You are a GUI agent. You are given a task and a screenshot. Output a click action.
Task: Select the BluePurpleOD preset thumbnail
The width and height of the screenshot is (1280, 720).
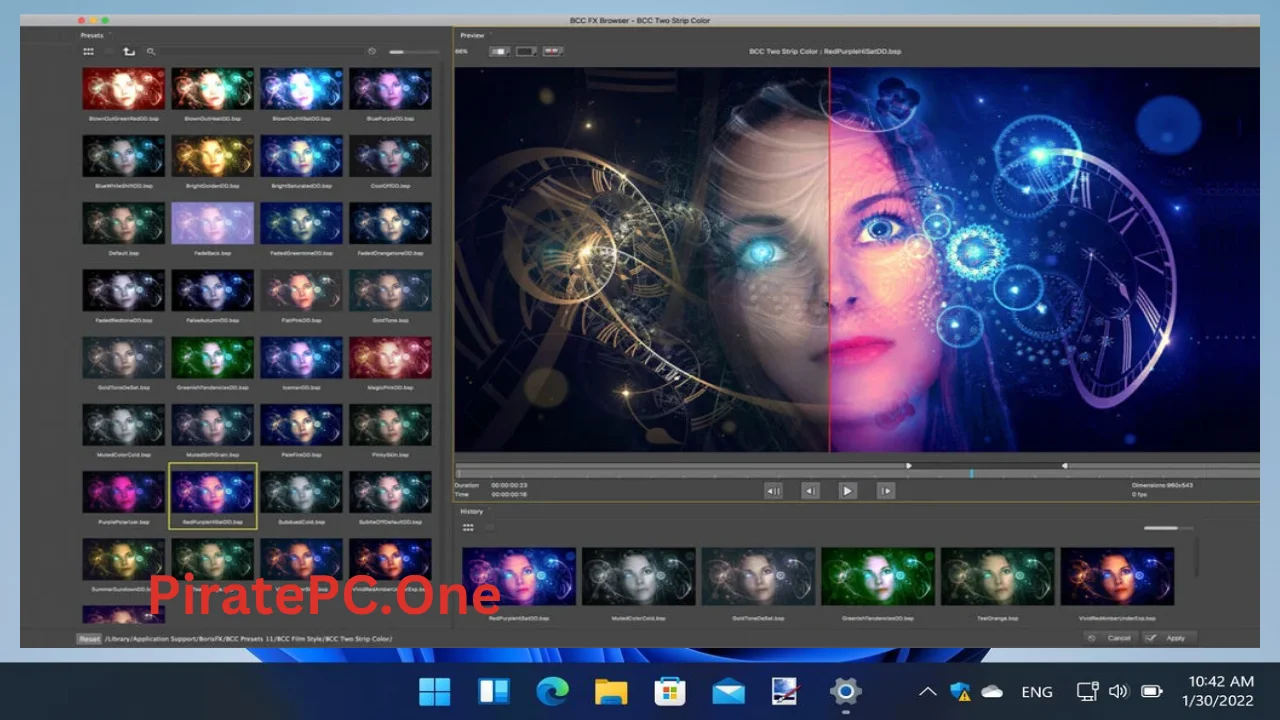[x=390, y=88]
